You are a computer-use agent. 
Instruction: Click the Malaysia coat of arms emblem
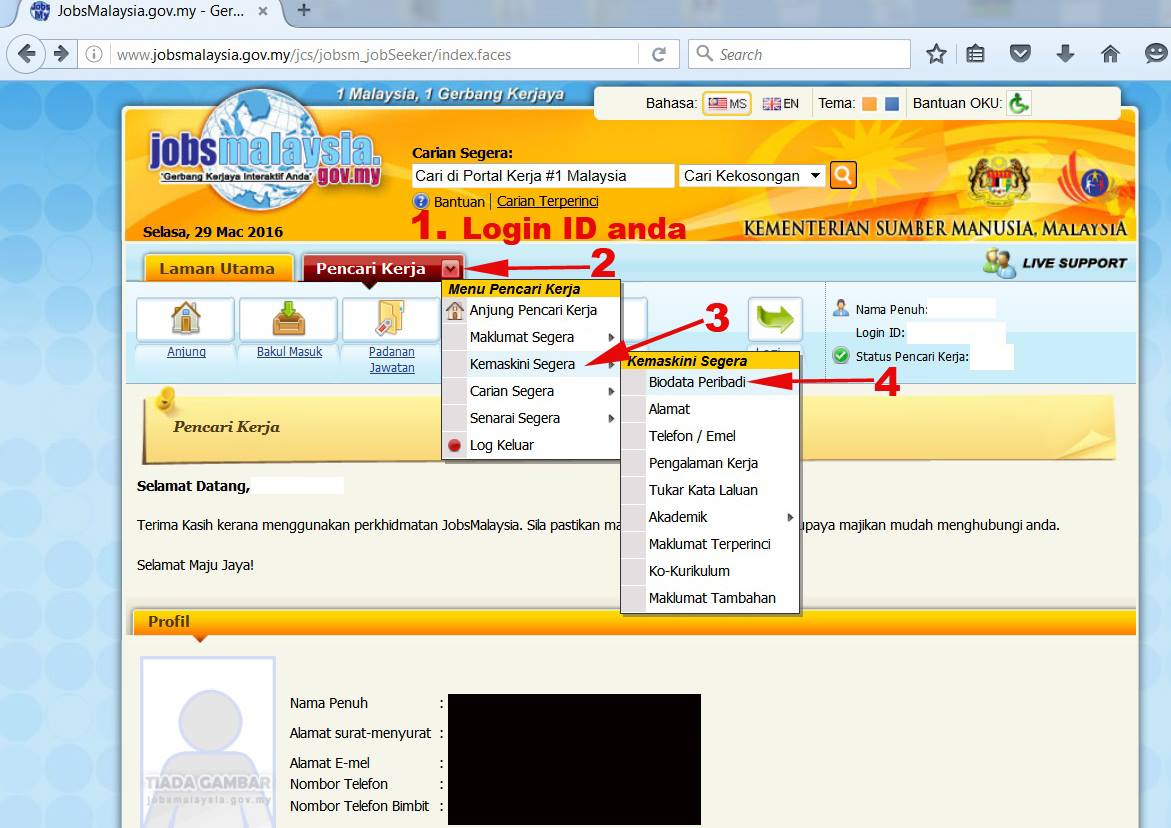pyautogui.click(x=999, y=180)
